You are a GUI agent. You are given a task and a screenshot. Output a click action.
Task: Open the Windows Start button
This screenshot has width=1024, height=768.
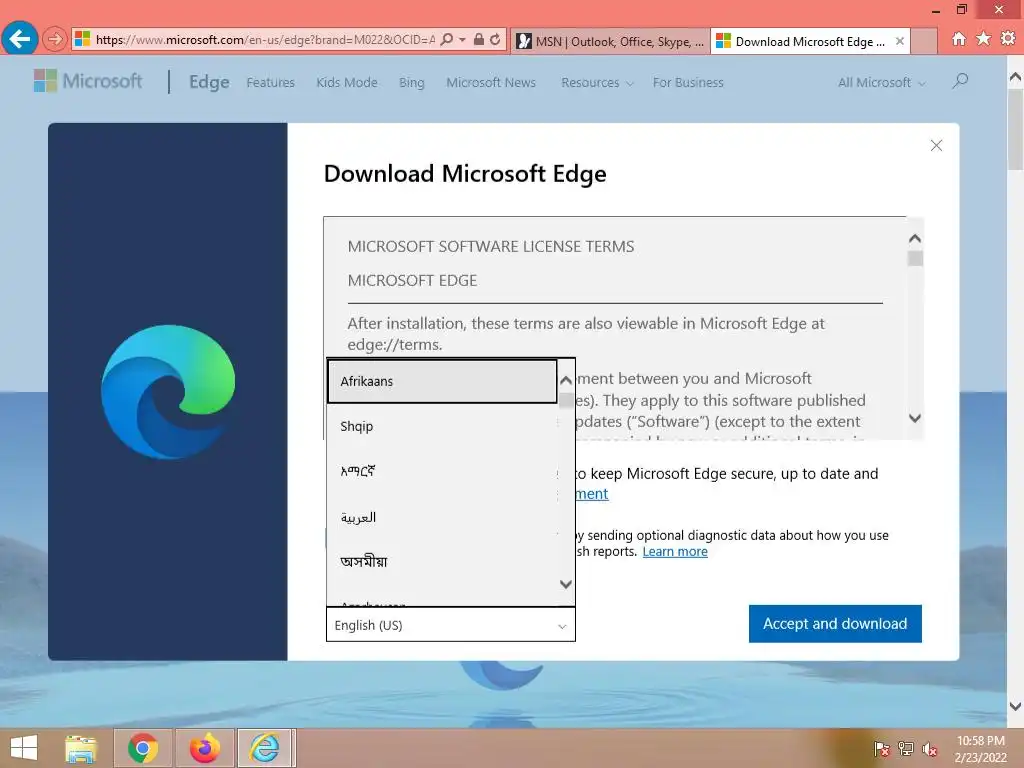[x=24, y=748]
